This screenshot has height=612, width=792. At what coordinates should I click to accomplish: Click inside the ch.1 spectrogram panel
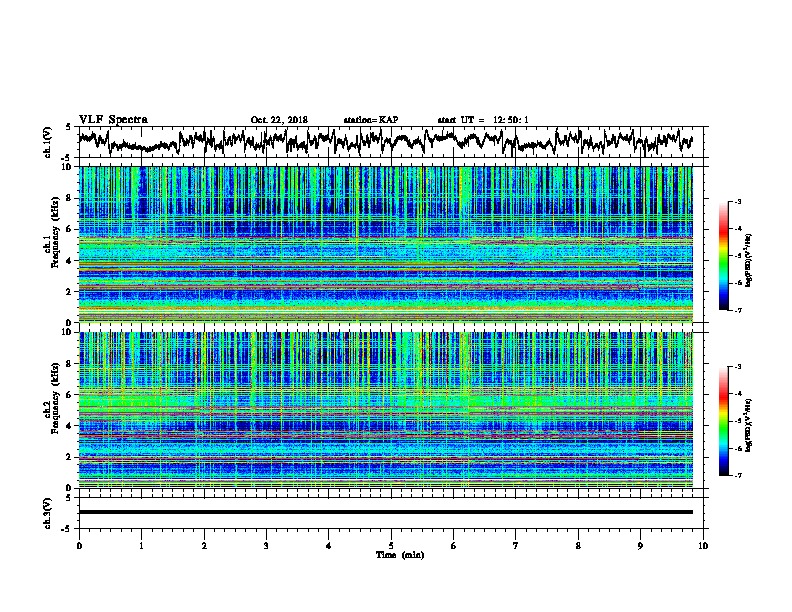385,244
